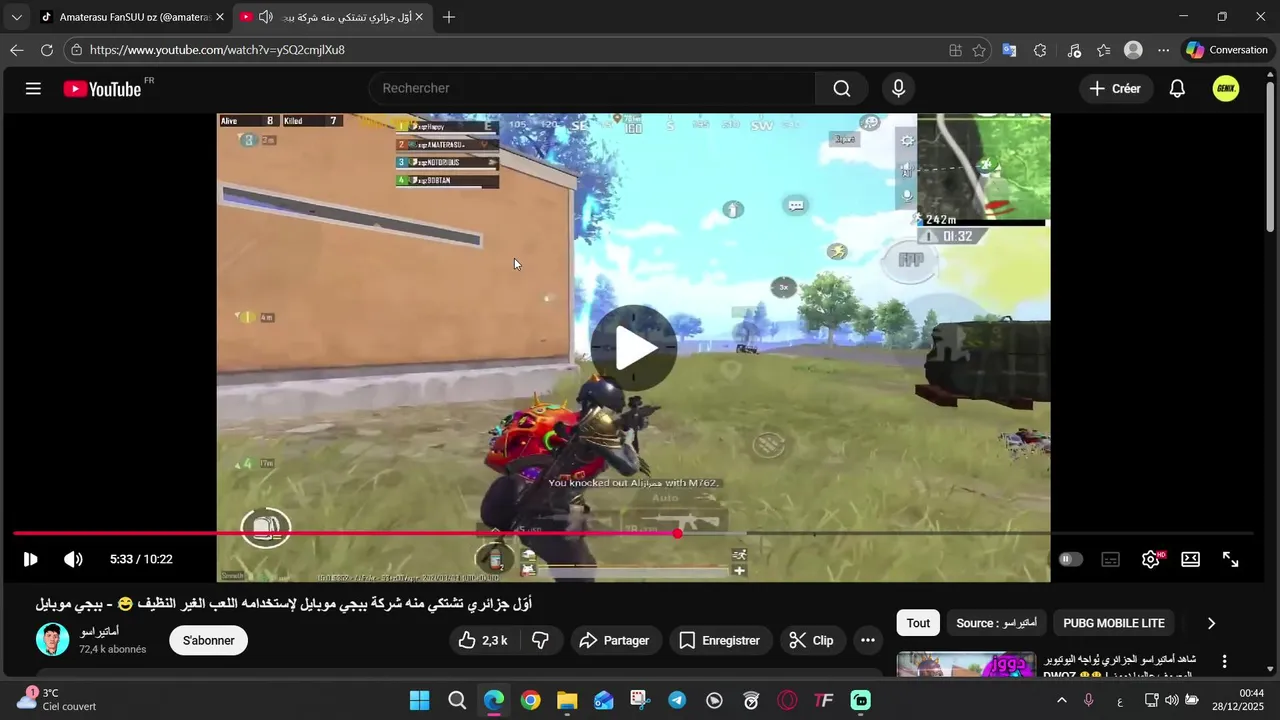1280x720 pixels.
Task: Toggle subtitles (captions) button
Action: (x=1111, y=559)
